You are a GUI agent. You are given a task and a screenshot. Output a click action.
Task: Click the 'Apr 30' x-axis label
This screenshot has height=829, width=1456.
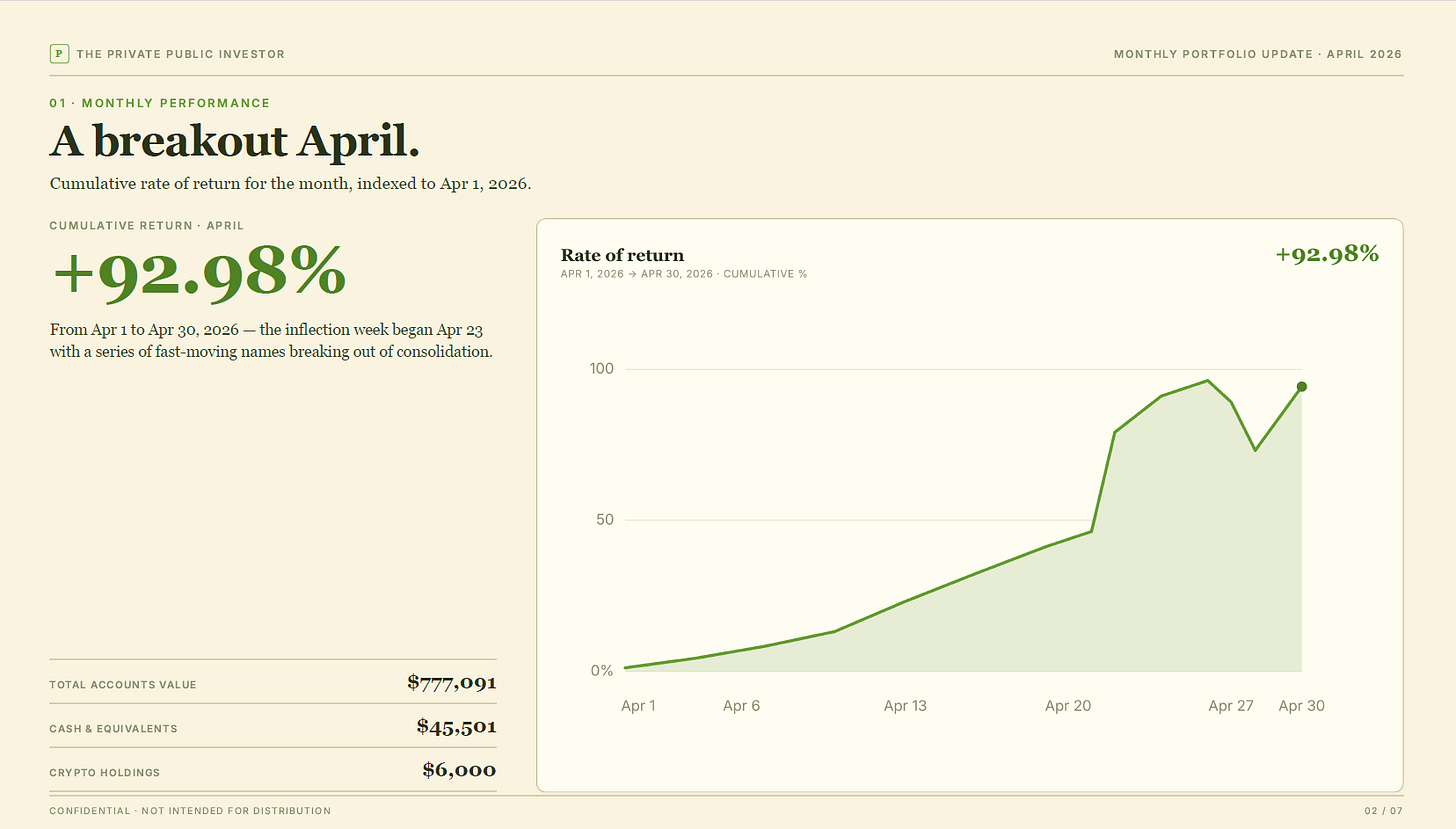click(x=1302, y=706)
